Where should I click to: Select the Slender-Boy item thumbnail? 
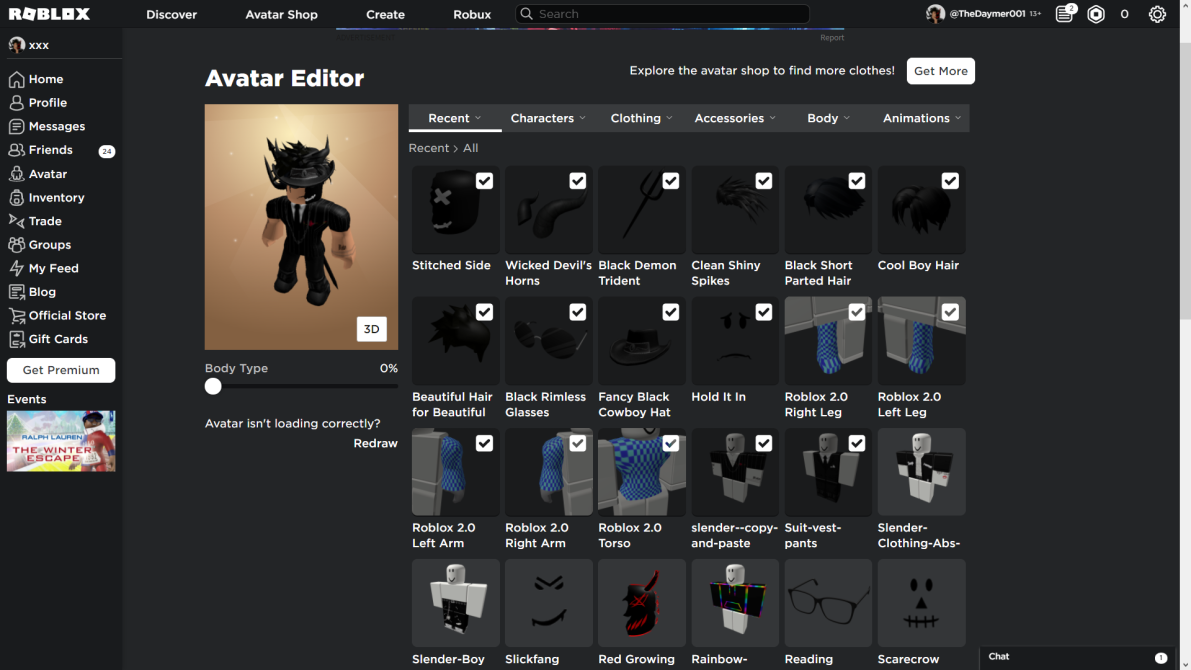point(456,603)
